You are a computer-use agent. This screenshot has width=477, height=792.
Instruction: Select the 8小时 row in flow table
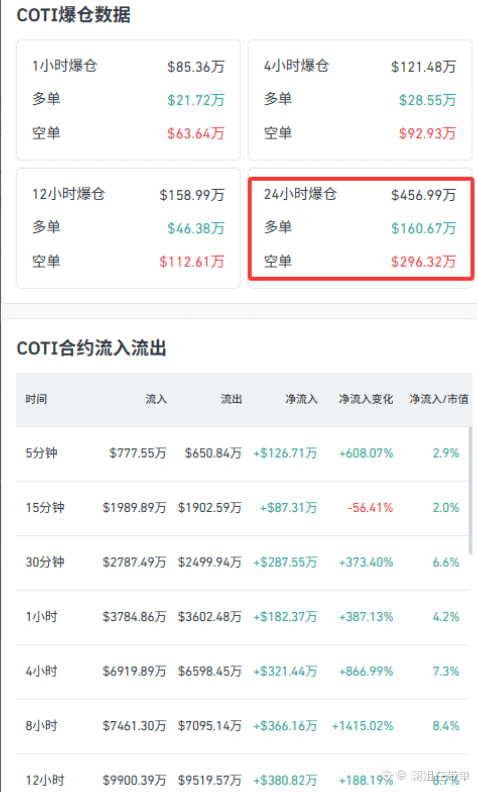pyautogui.click(x=242, y=726)
